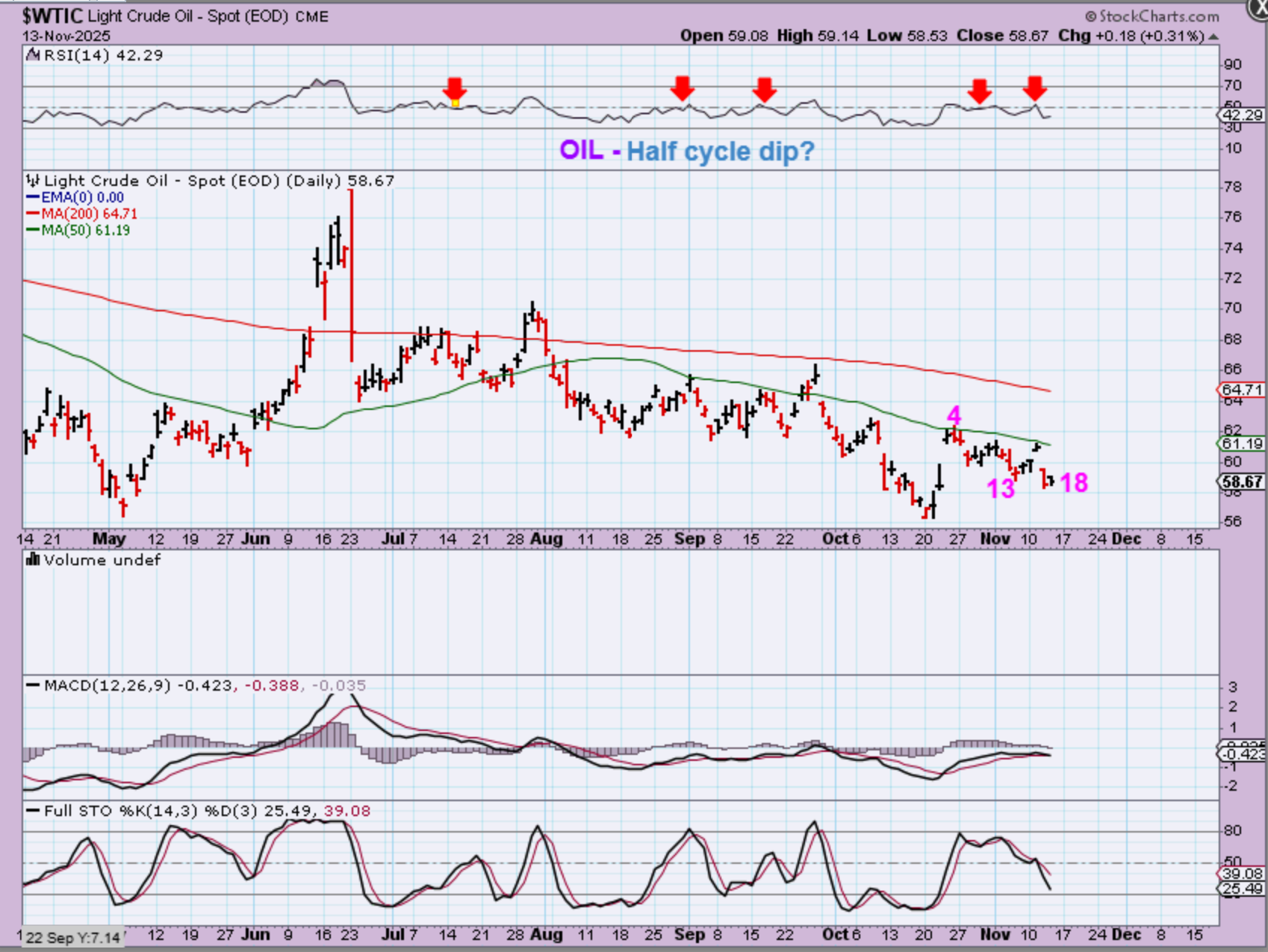This screenshot has height=952, width=1268.
Task: Click the Chg +0.18 (+0.31%) value
Action: [x=1131, y=36]
